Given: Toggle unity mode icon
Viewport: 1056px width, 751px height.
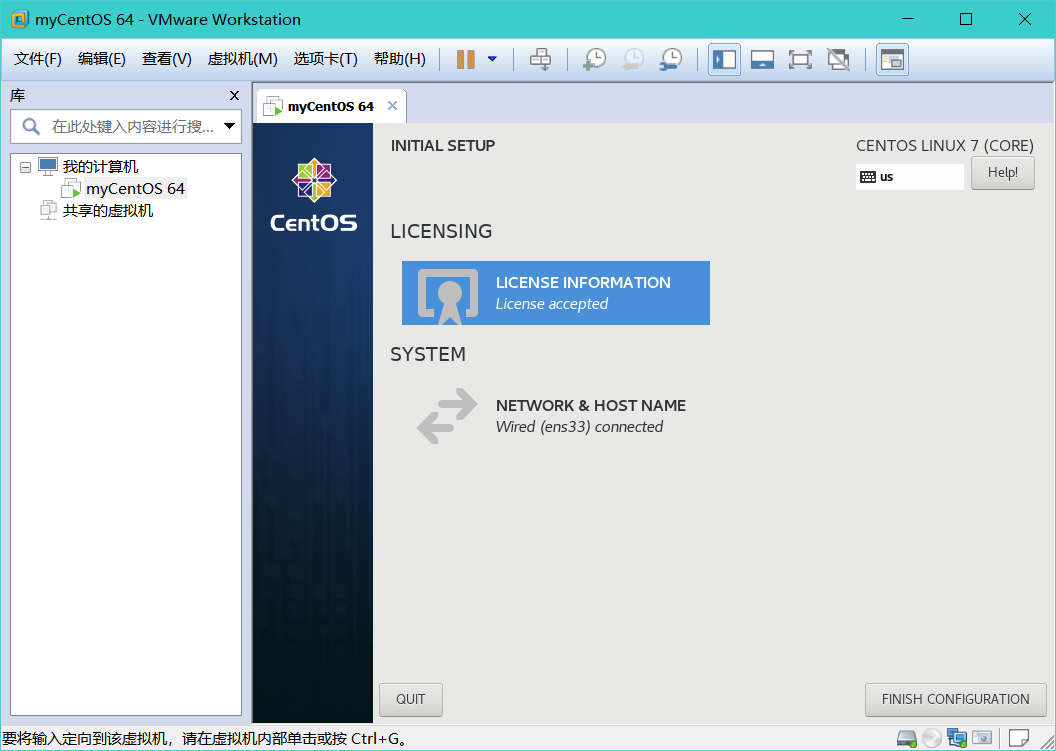Looking at the screenshot, I should click(838, 59).
